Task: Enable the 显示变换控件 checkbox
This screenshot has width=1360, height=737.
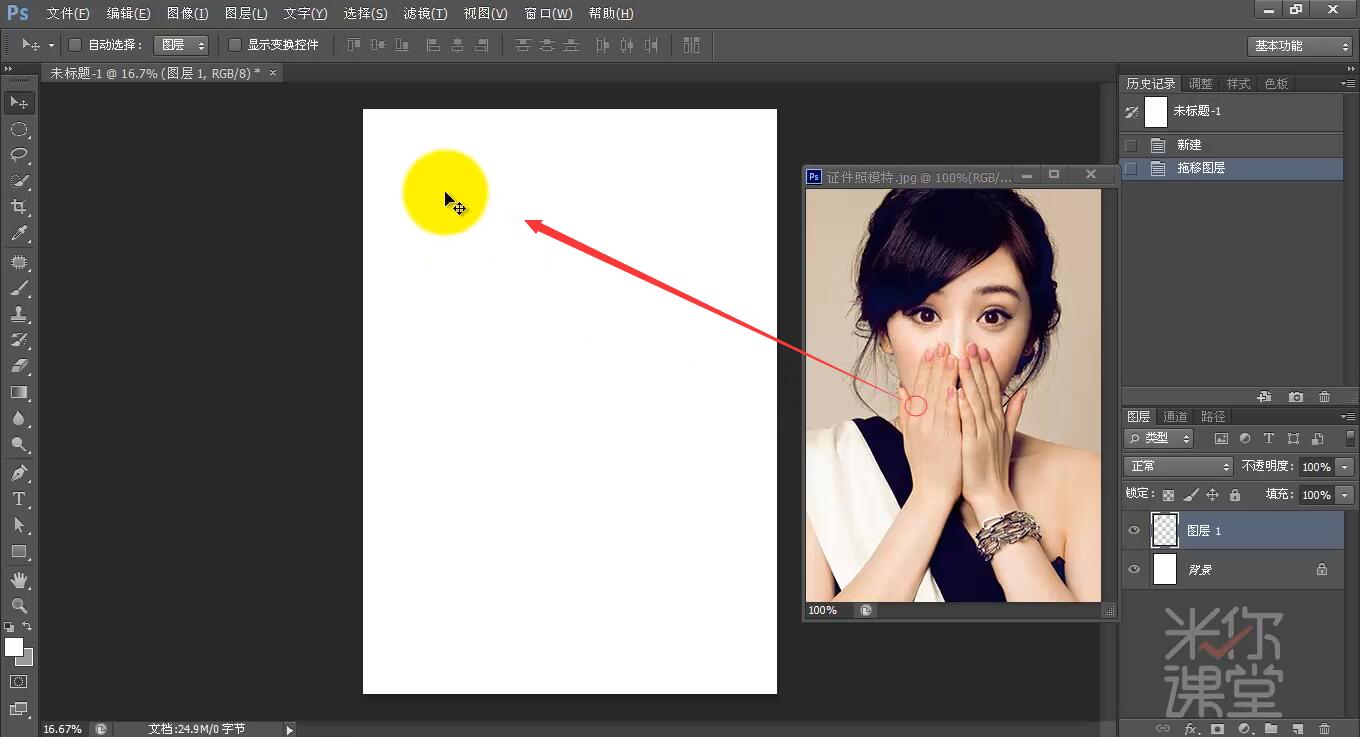Action: 235,45
